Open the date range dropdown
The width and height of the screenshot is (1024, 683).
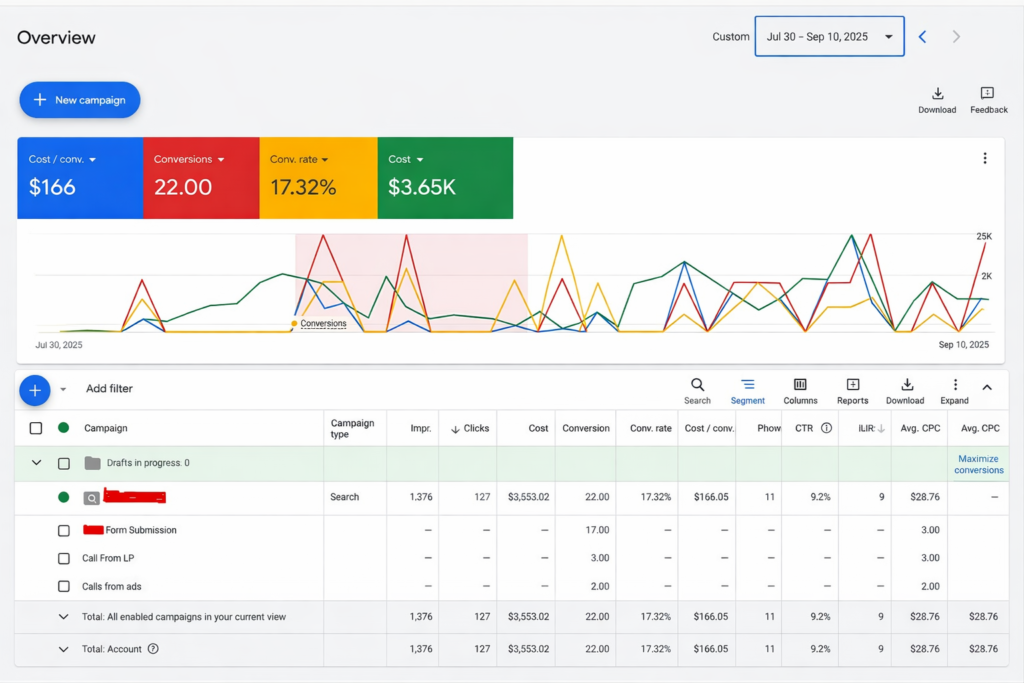tap(829, 36)
